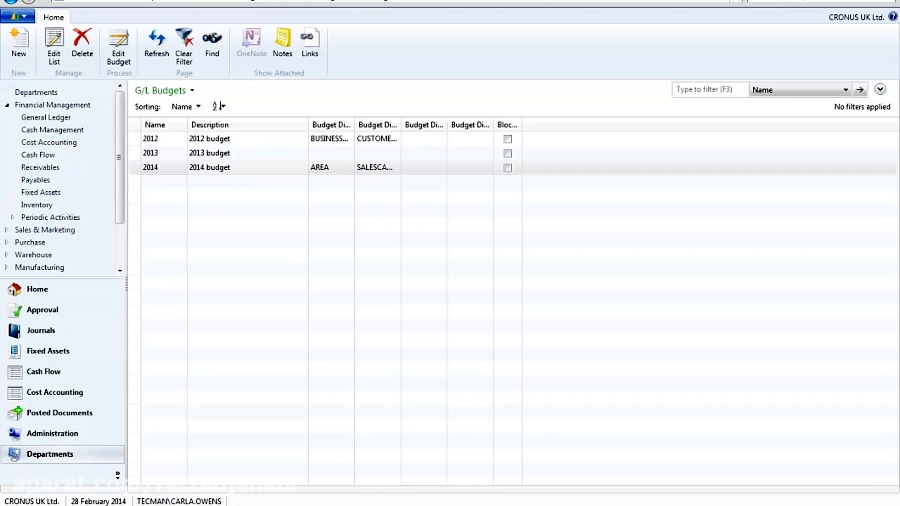900x506 pixels.
Task: Open the filter field Name combo box
Action: pos(800,89)
